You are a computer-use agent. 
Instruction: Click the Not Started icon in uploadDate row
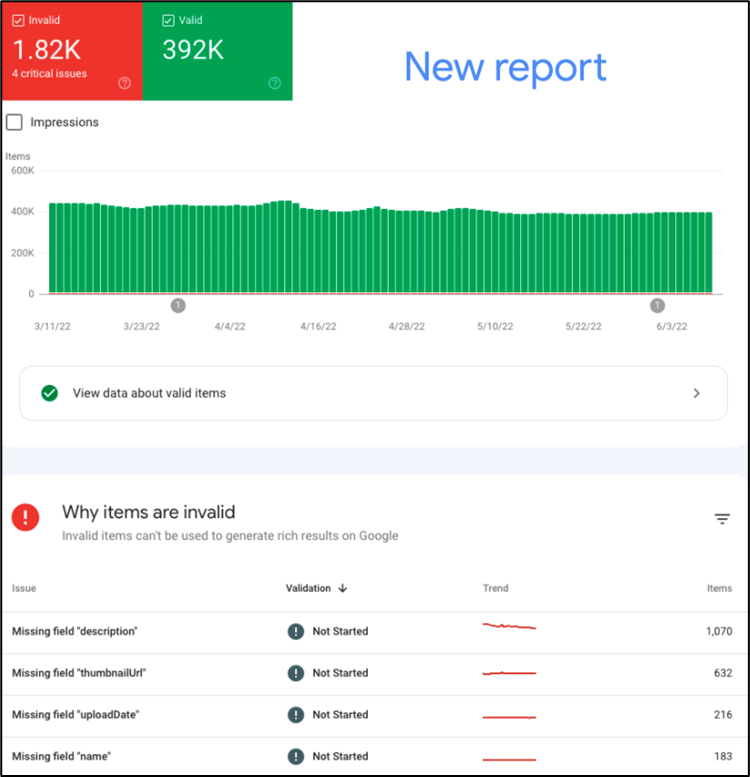[x=296, y=715]
